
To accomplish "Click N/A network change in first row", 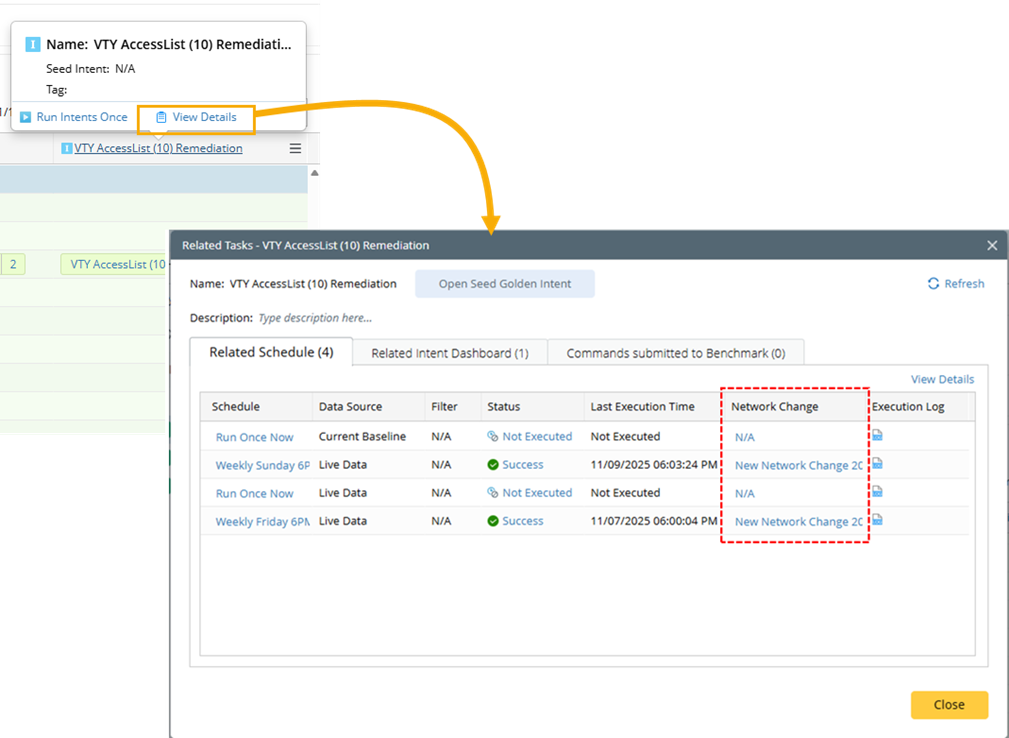I will pos(745,437).
